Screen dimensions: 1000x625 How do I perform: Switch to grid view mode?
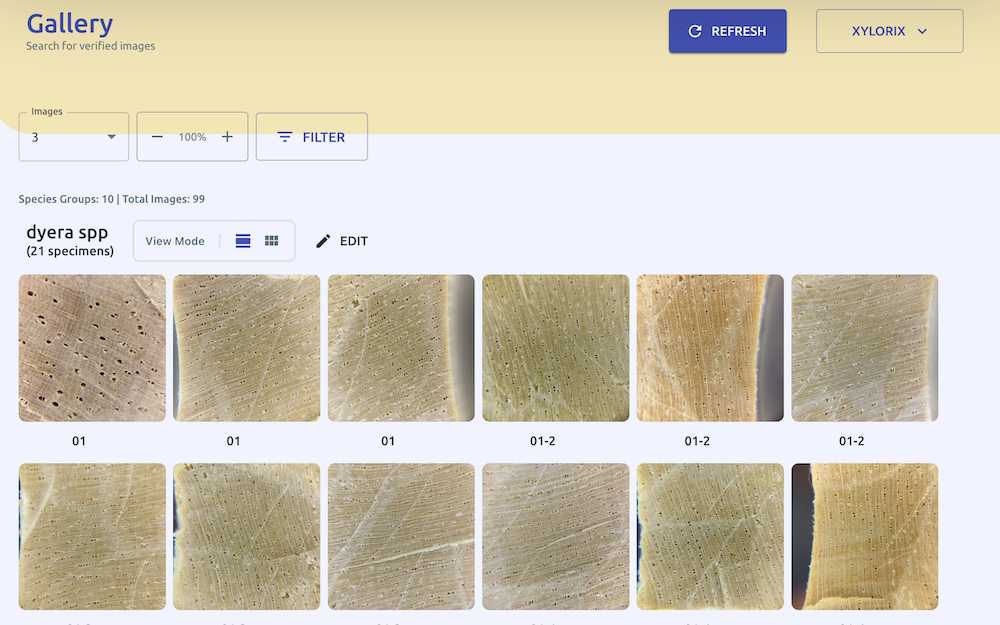[x=271, y=241]
